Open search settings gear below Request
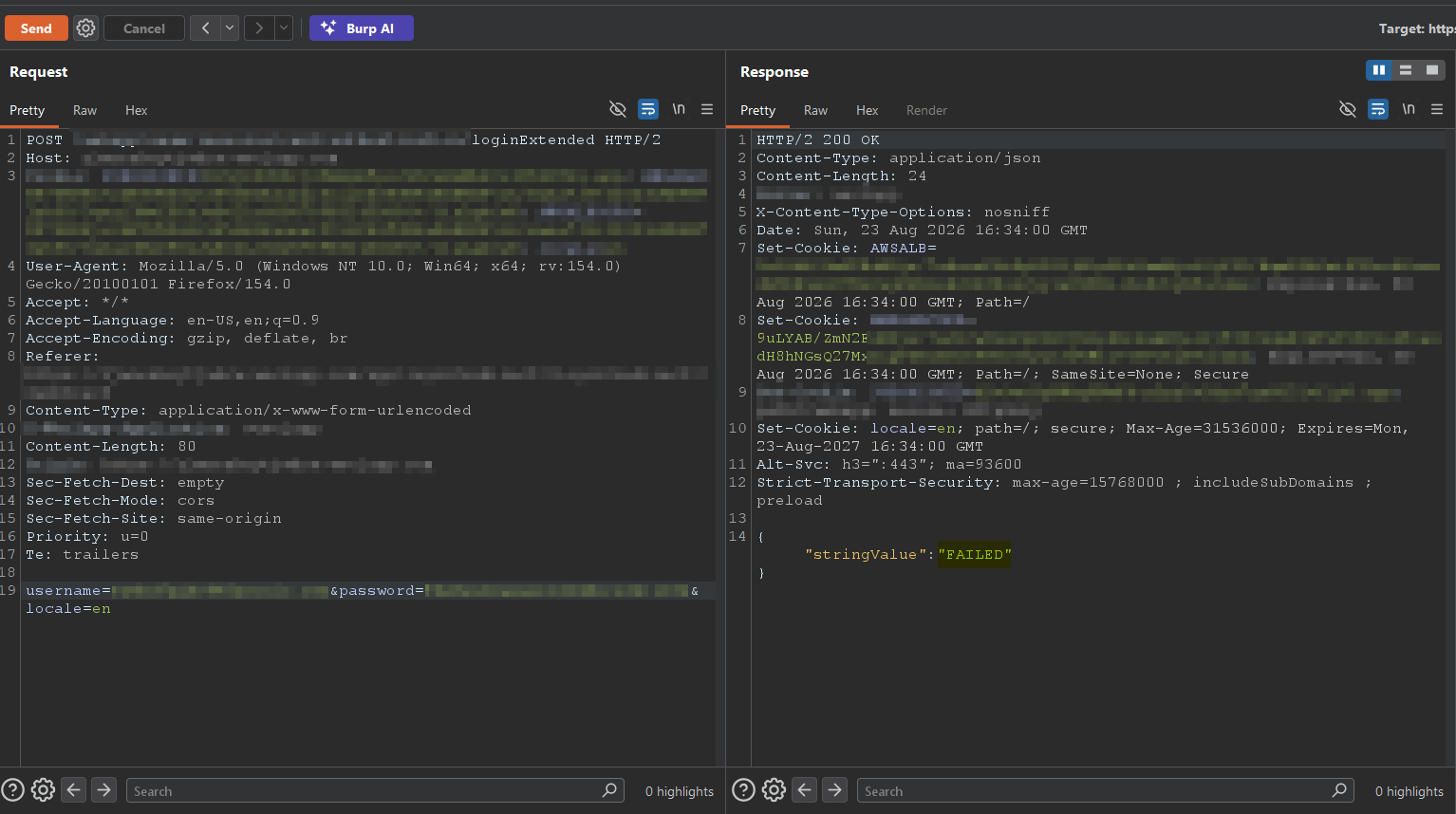This screenshot has height=814, width=1456. [43, 789]
